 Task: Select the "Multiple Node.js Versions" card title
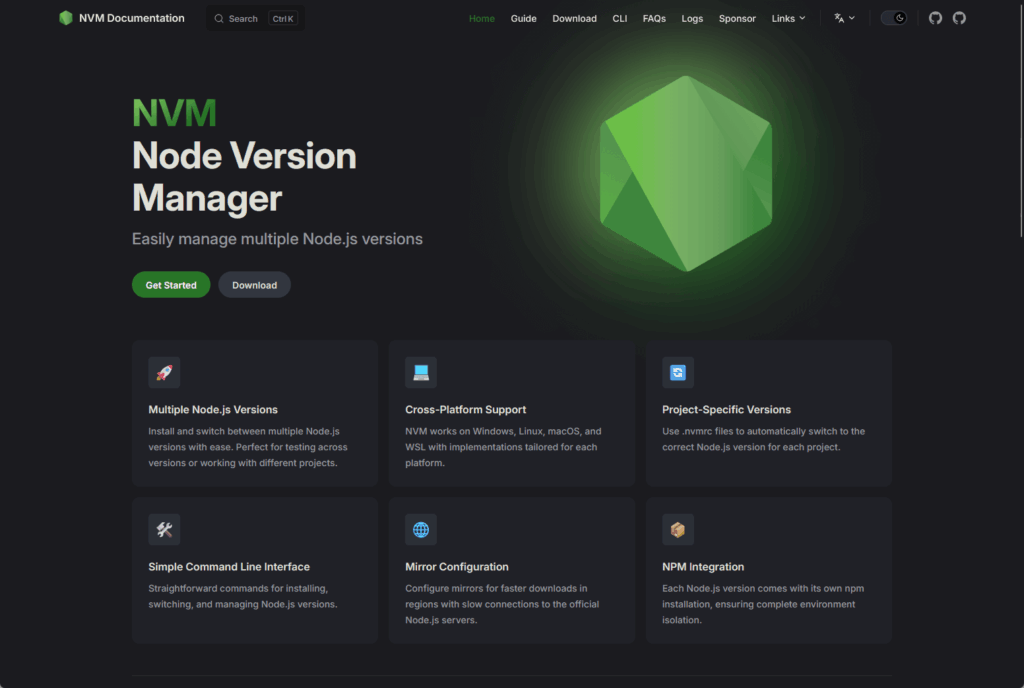(x=213, y=409)
